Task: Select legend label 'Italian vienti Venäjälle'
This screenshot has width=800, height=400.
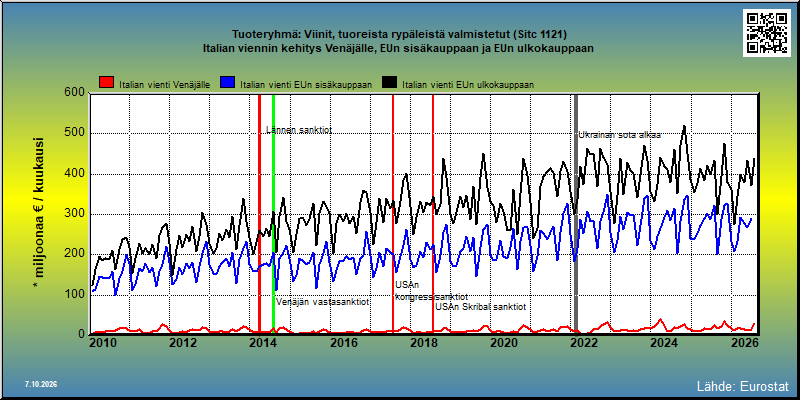Action: (164, 85)
